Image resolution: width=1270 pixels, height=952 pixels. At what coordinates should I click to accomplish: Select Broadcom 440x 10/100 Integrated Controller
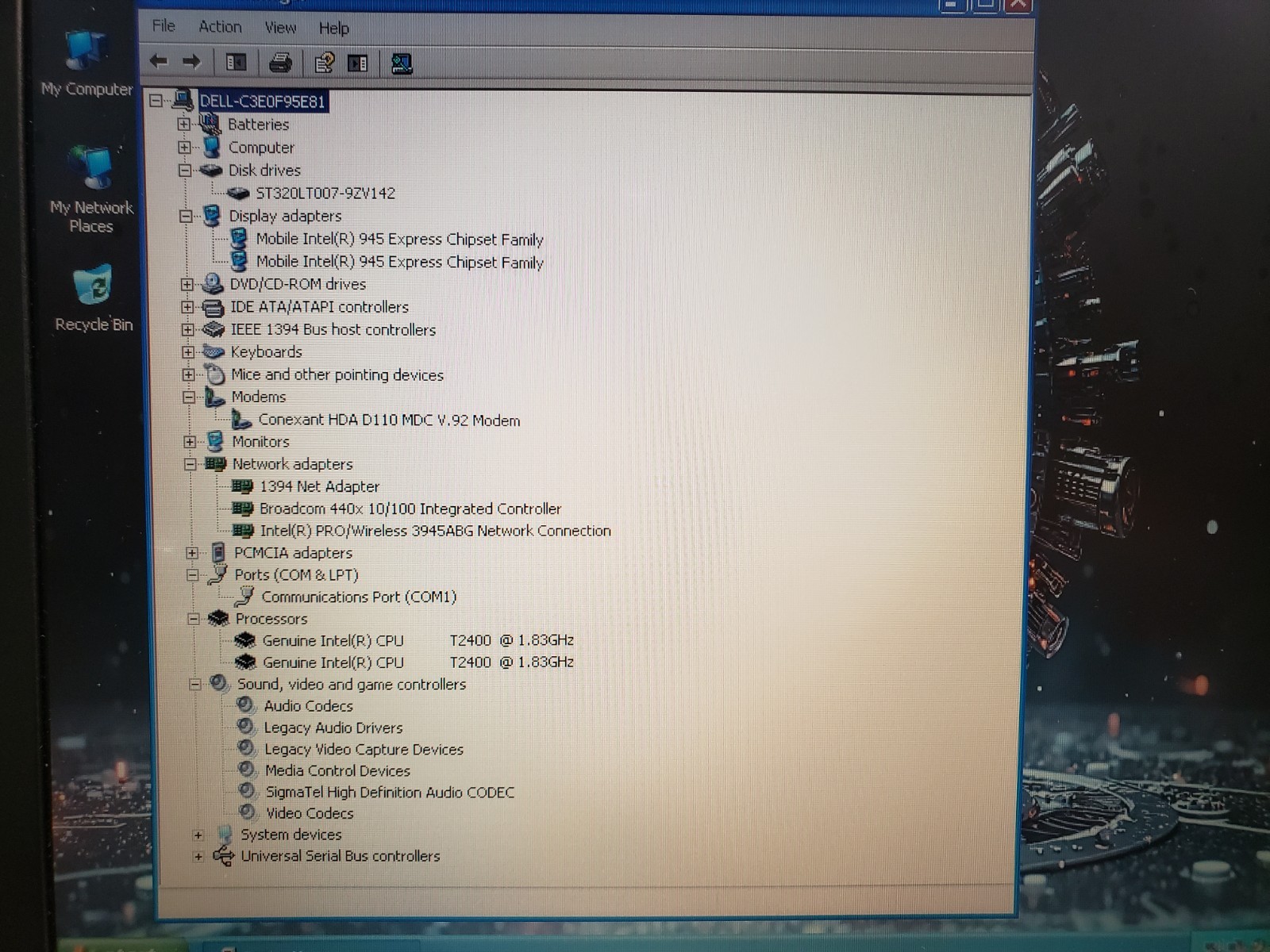pos(410,509)
